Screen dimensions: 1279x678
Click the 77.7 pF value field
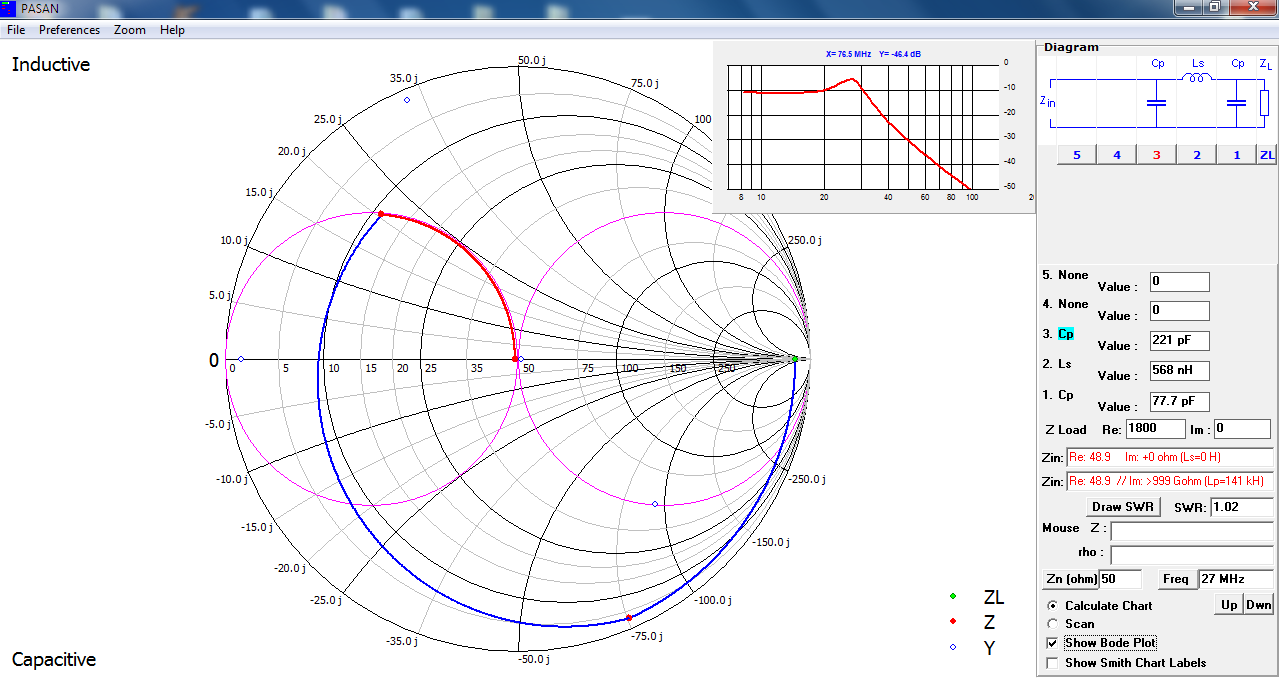pyautogui.click(x=1179, y=402)
